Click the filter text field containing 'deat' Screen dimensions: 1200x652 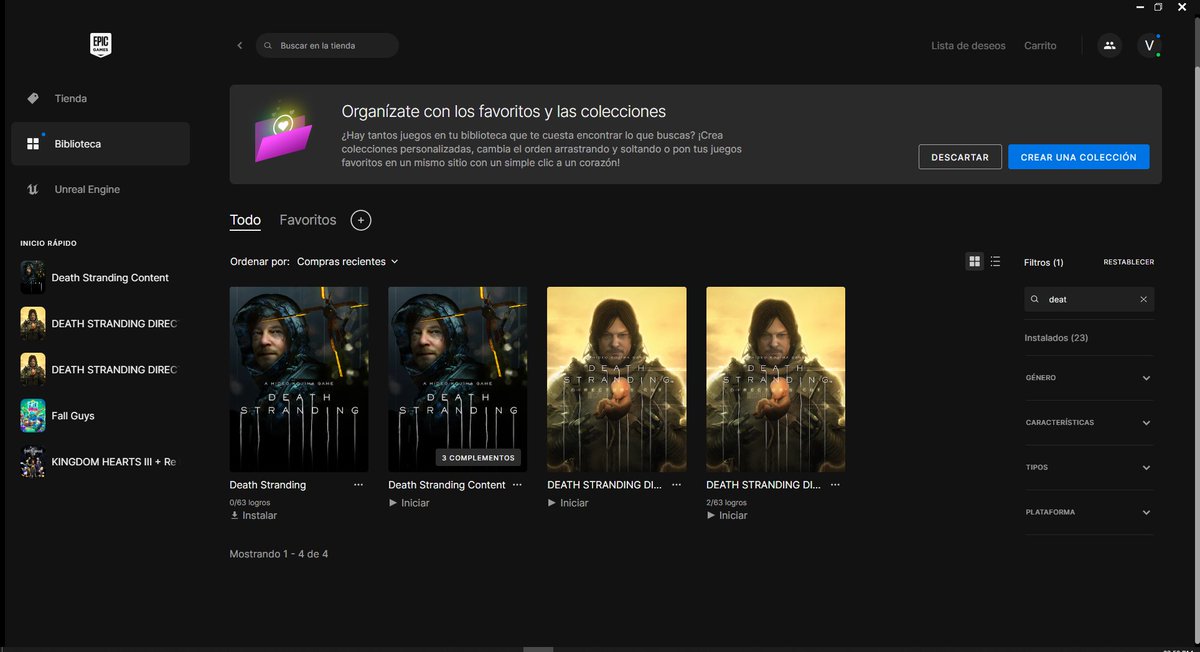click(x=1089, y=299)
